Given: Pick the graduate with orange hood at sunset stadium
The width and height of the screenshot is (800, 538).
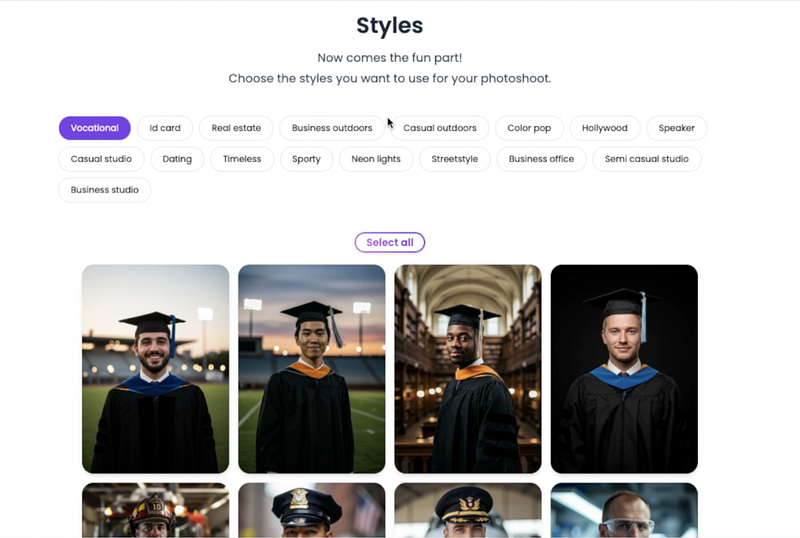Looking at the screenshot, I should pos(312,369).
